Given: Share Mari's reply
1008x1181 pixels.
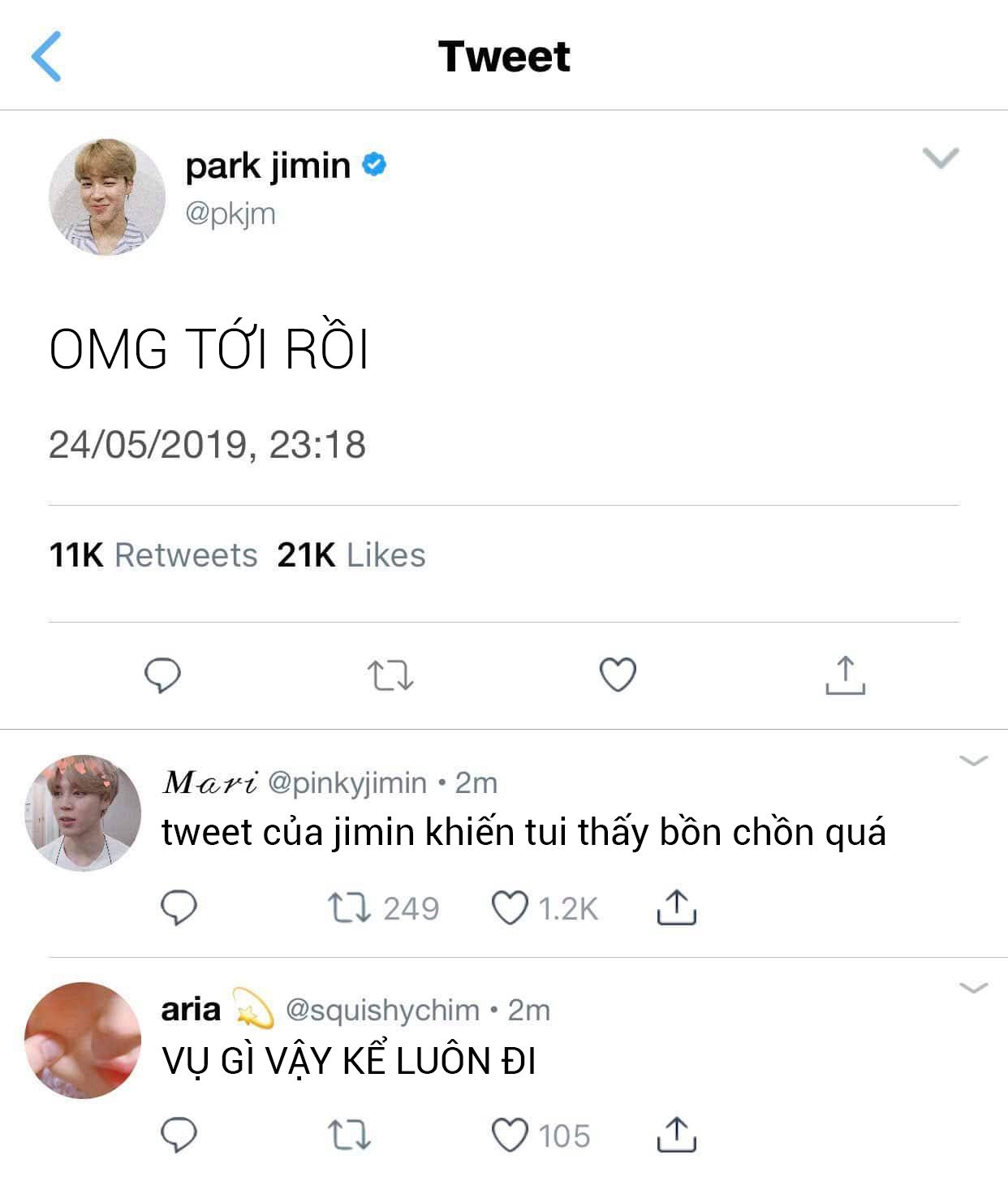Looking at the screenshot, I should pos(676,908).
